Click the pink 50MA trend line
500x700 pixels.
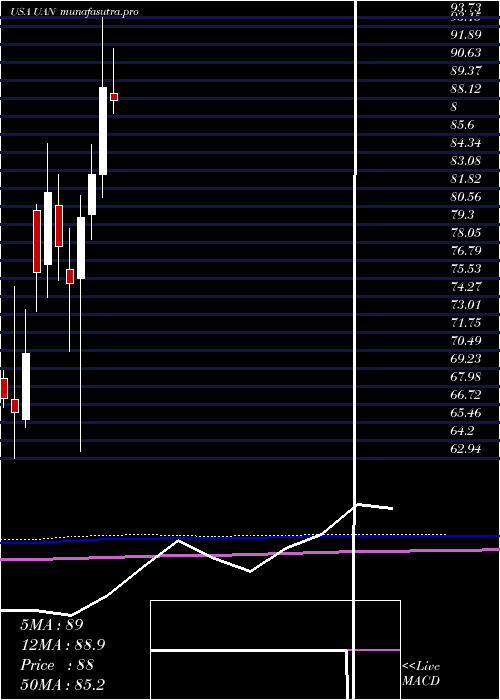(x=250, y=554)
